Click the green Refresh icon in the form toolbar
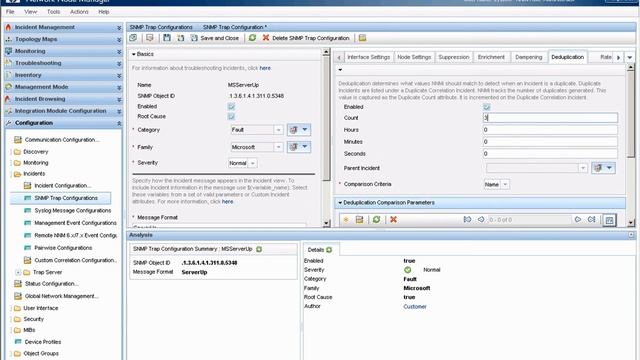 (252, 38)
